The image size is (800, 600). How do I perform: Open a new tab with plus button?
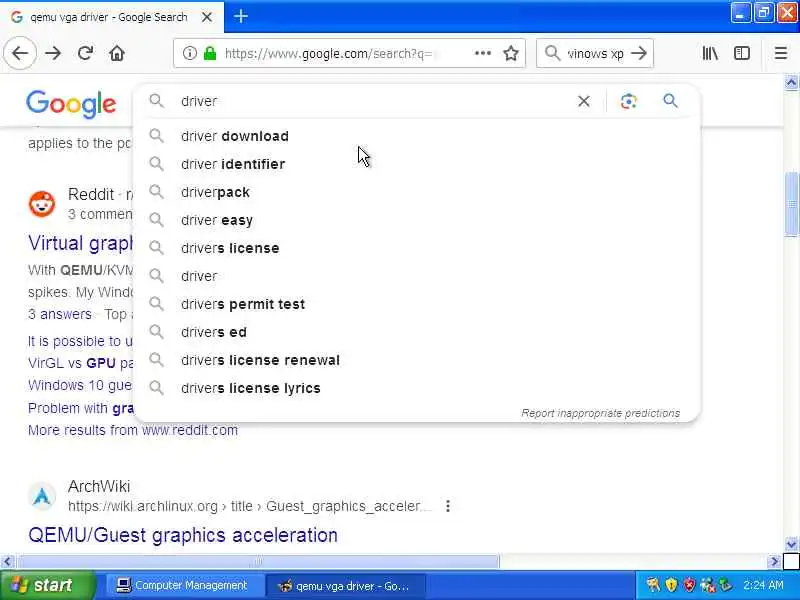(241, 16)
